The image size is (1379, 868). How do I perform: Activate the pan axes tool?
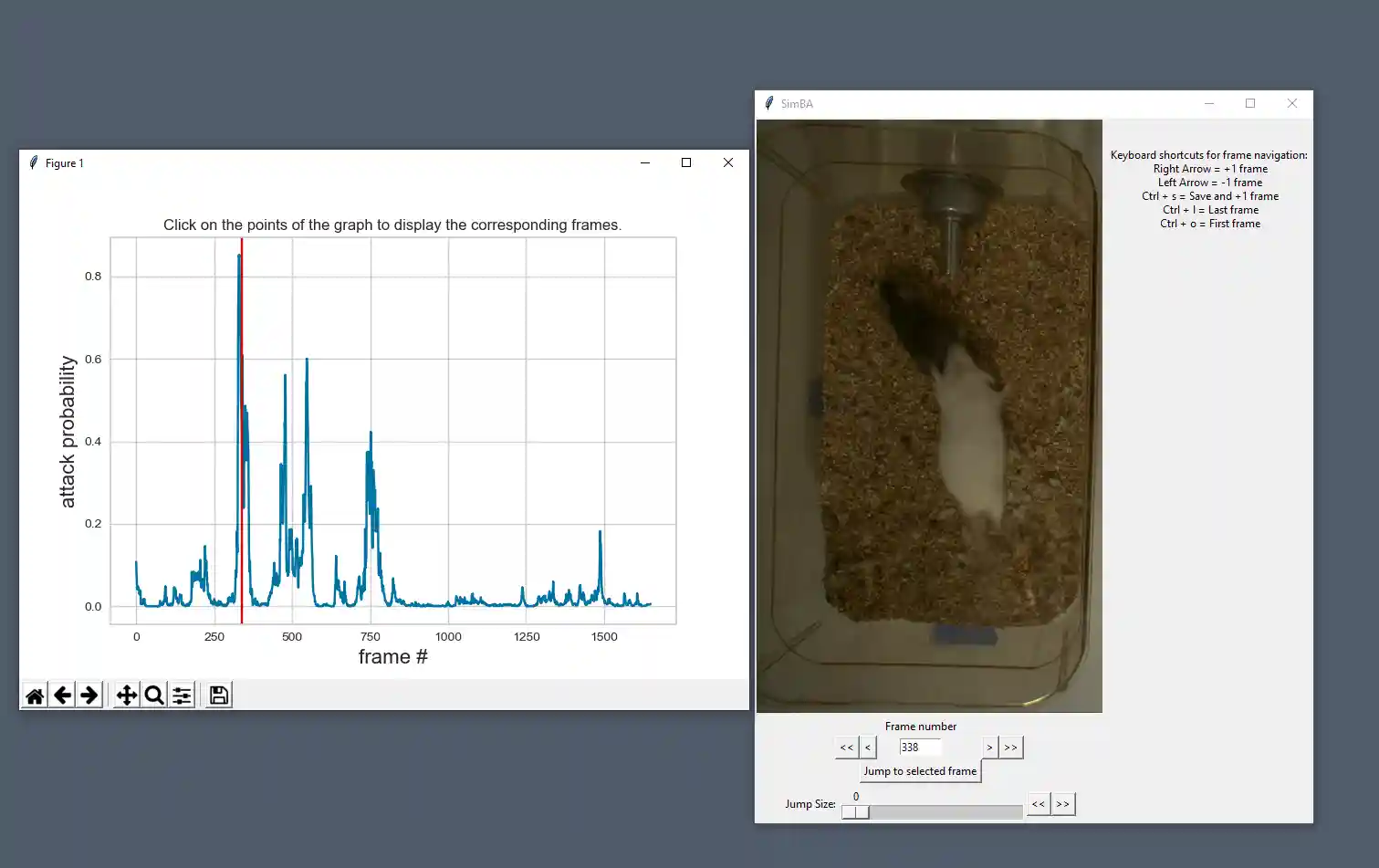[127, 695]
